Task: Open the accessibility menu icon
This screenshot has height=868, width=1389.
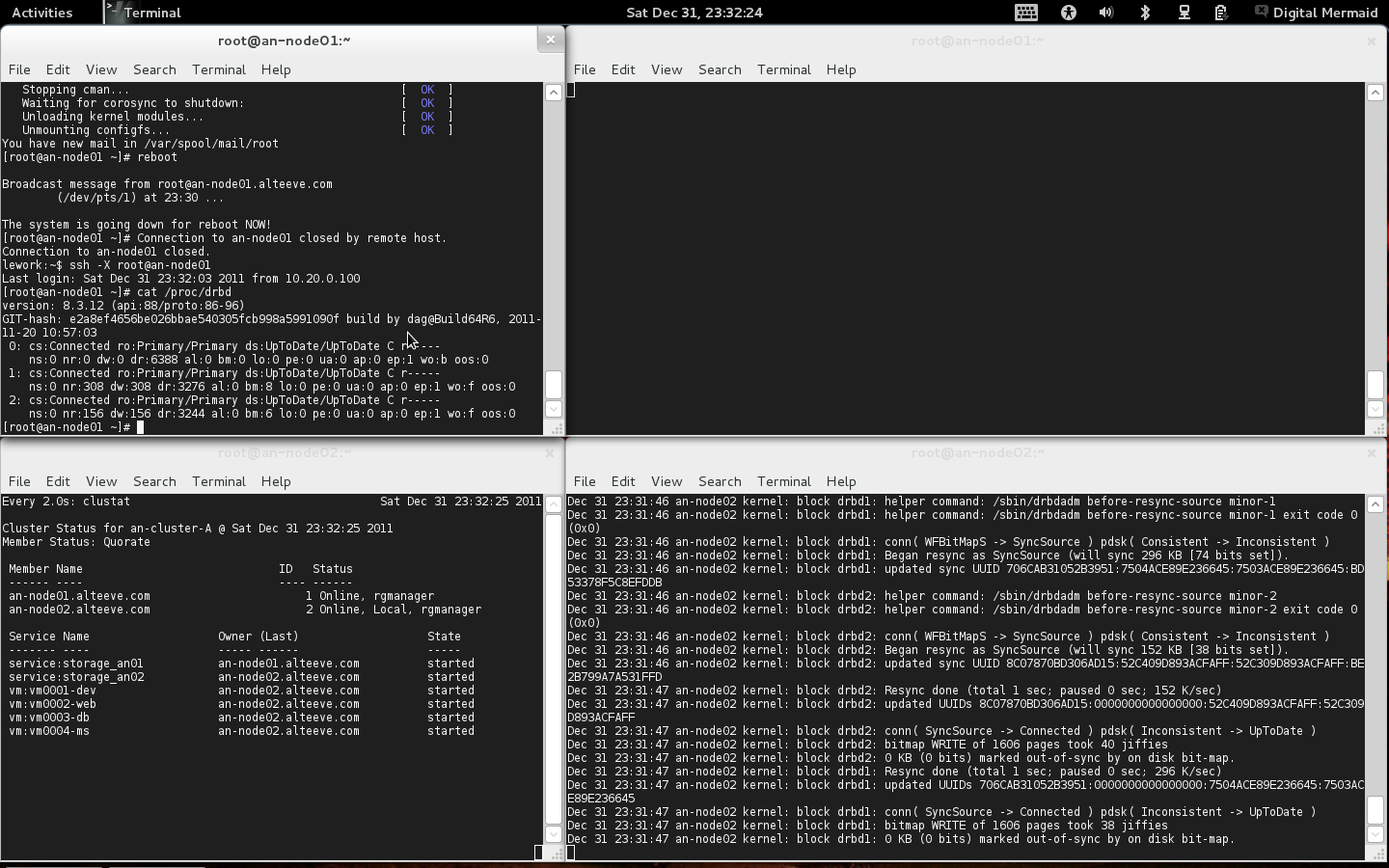Action: tap(1069, 13)
